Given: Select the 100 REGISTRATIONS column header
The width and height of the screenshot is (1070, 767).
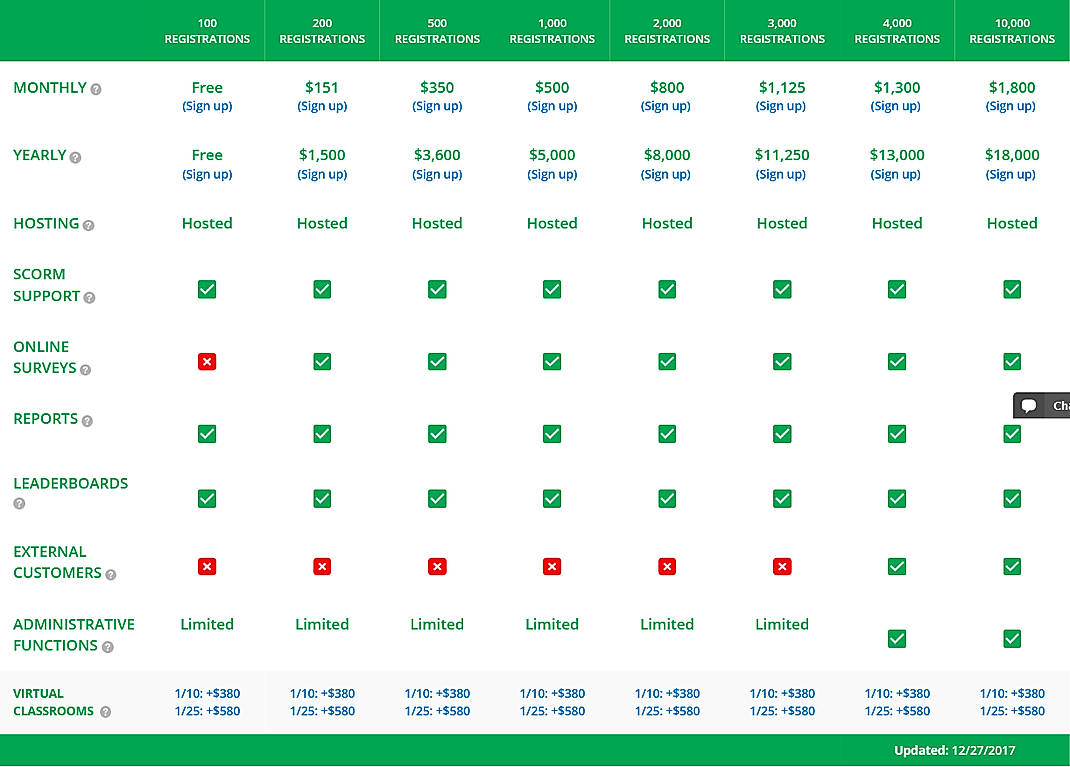Looking at the screenshot, I should pyautogui.click(x=207, y=30).
